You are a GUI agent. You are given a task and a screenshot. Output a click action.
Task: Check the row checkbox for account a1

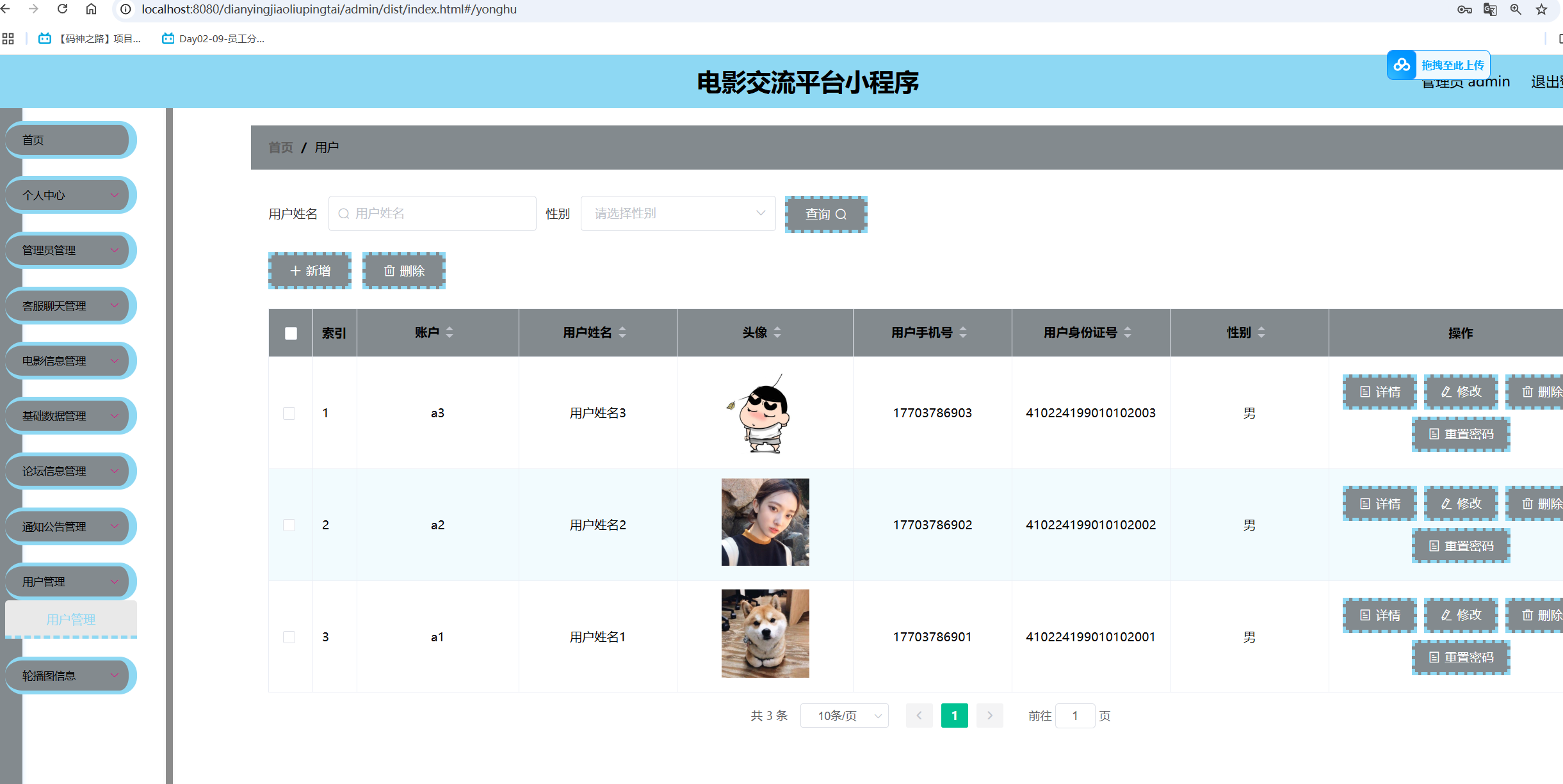pyautogui.click(x=289, y=637)
